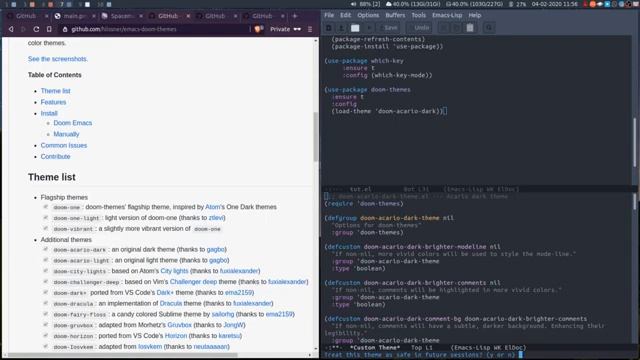Open ztlevi contributor link
The image size is (640, 360).
[216, 218]
